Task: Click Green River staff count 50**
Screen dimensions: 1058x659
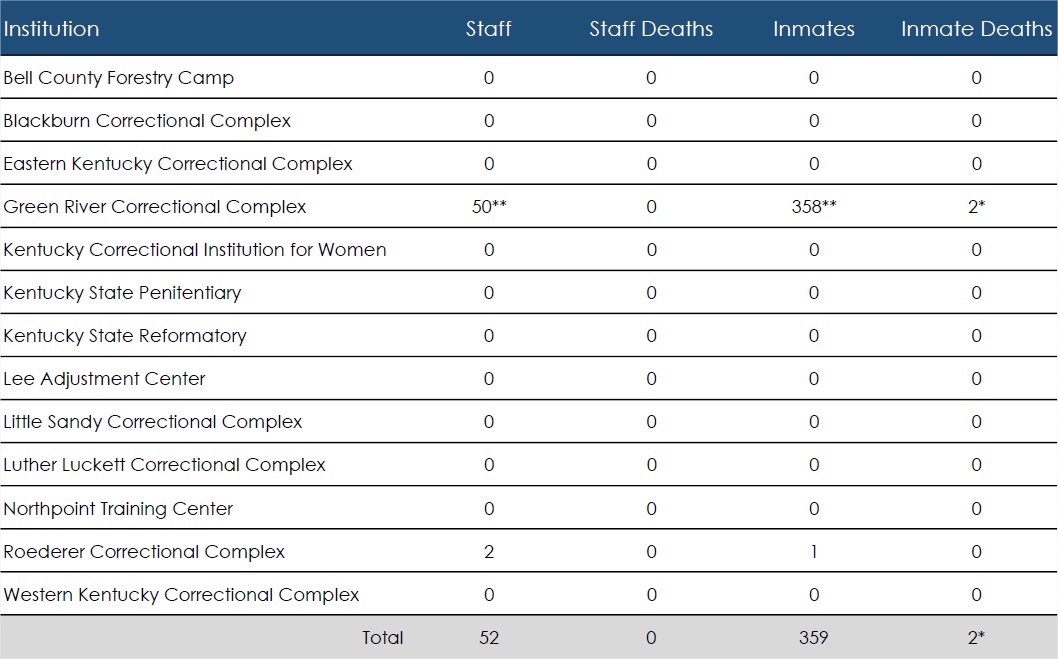Action: click(x=489, y=207)
